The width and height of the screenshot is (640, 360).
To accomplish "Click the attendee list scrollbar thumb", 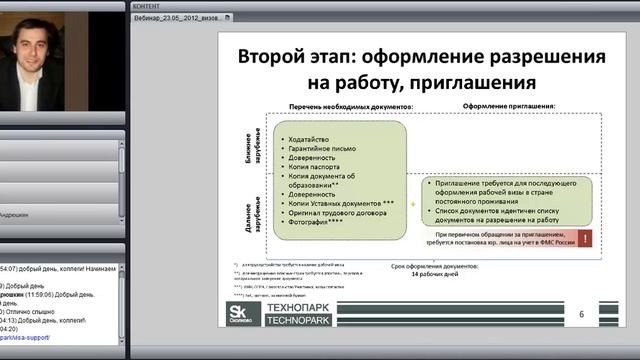I will click(121, 160).
